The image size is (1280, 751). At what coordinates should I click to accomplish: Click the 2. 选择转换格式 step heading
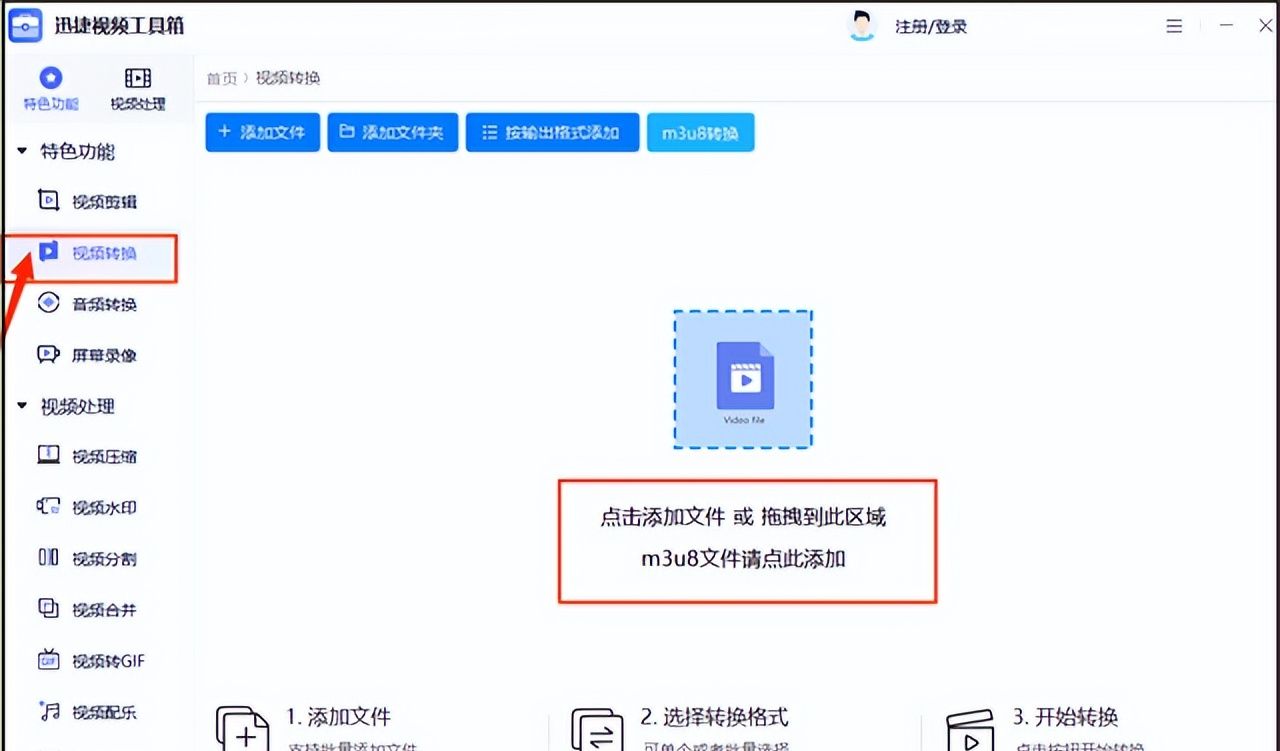(x=714, y=717)
